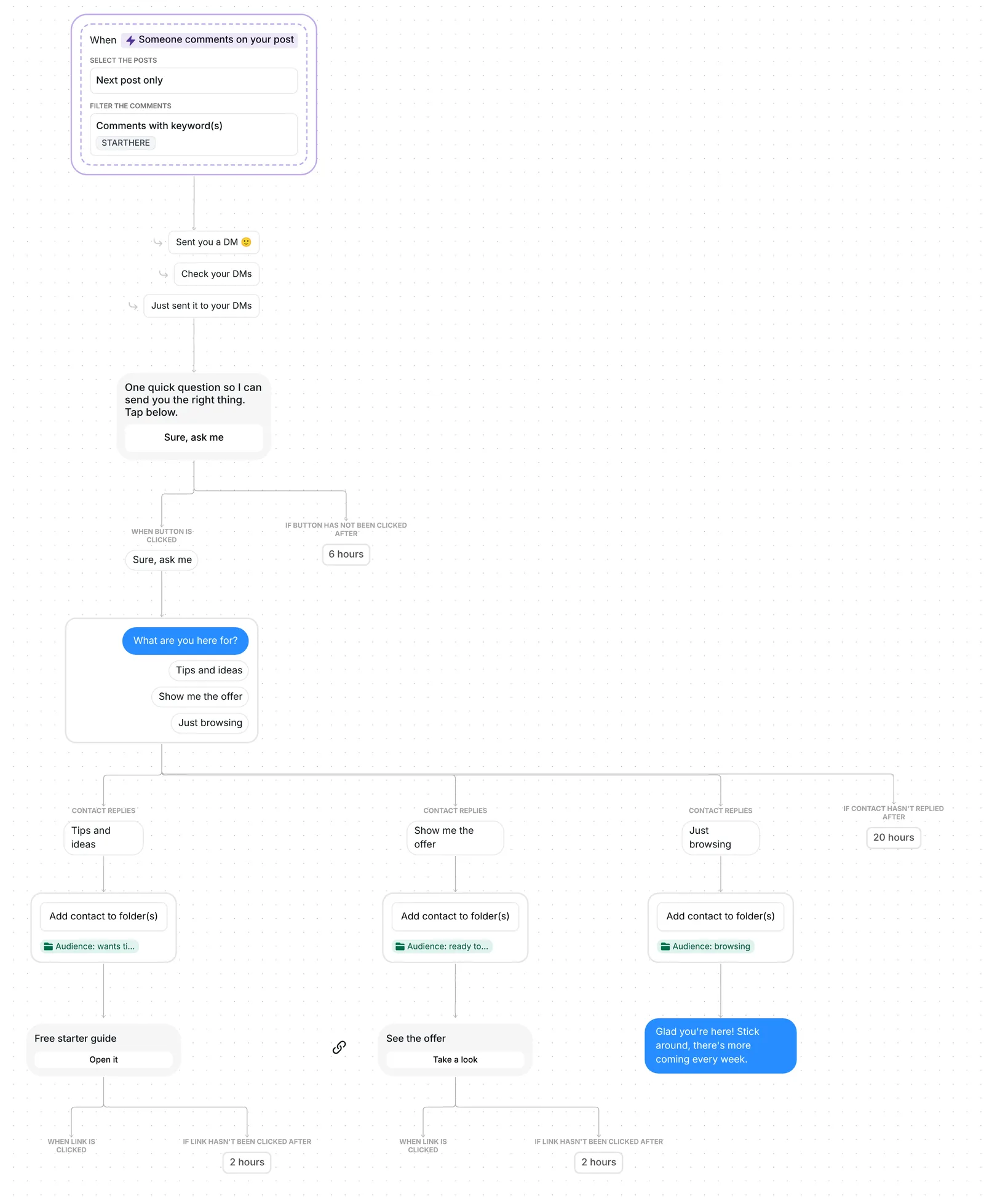Select the "Free starter guide" card title
The image size is (984, 1204).
pos(76,1039)
